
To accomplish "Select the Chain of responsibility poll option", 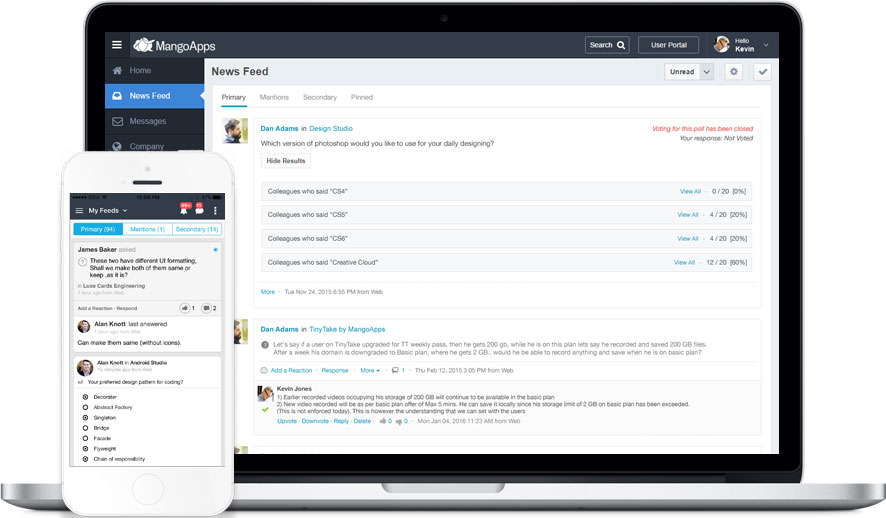I will click(x=85, y=459).
